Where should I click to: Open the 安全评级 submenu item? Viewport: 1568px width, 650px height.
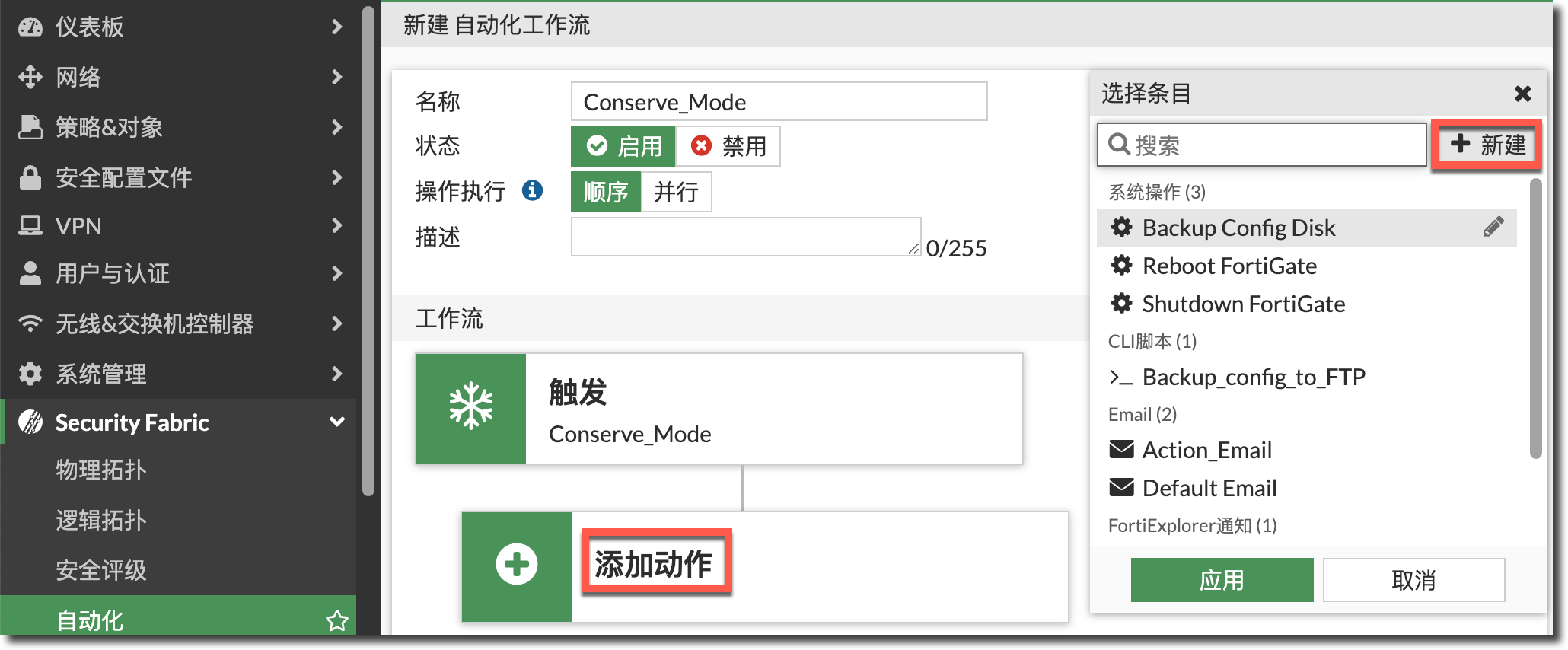coord(101,570)
